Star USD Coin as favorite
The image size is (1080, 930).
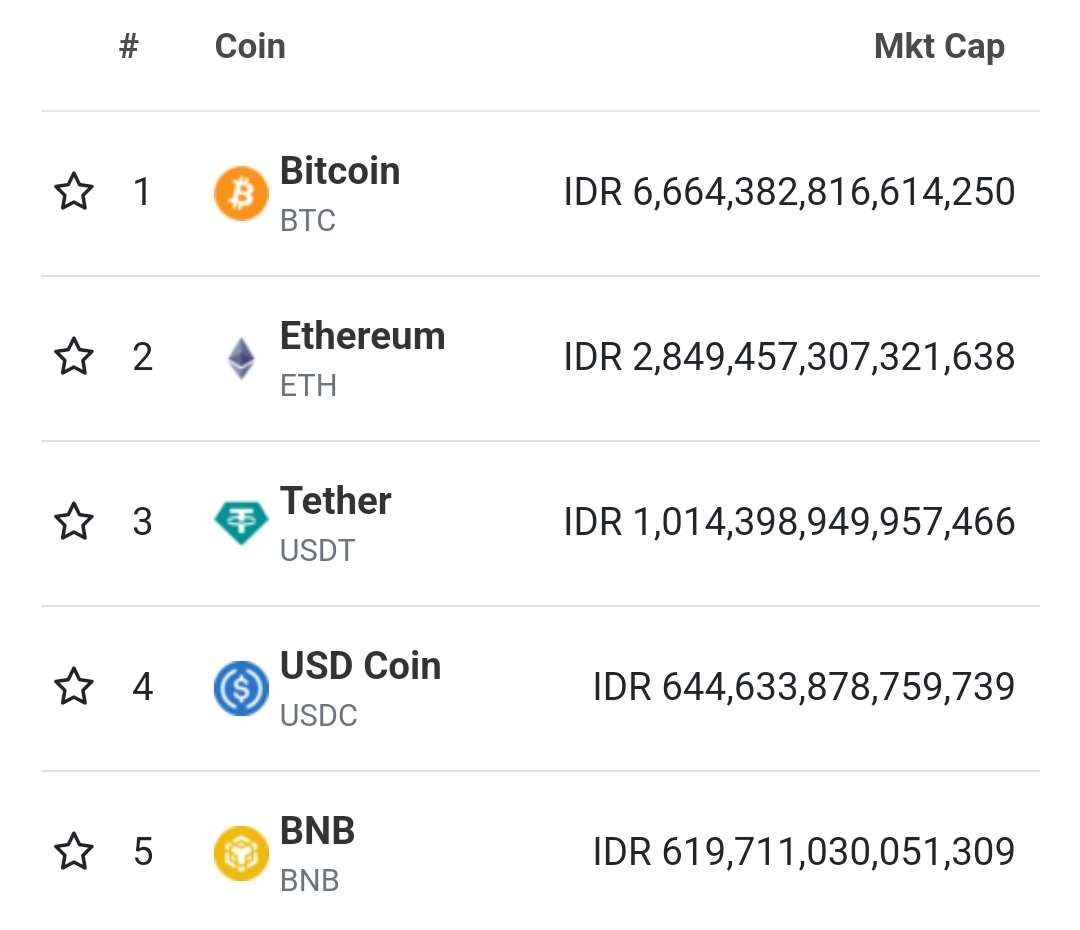pos(74,686)
